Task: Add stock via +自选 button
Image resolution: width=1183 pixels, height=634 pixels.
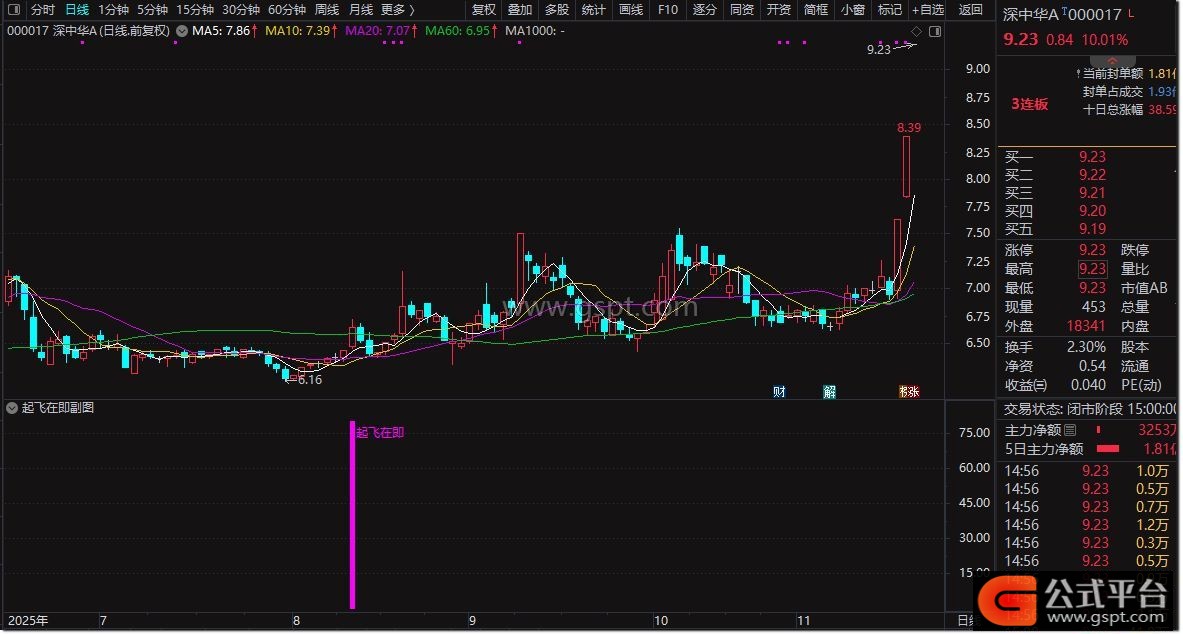Action: (927, 10)
